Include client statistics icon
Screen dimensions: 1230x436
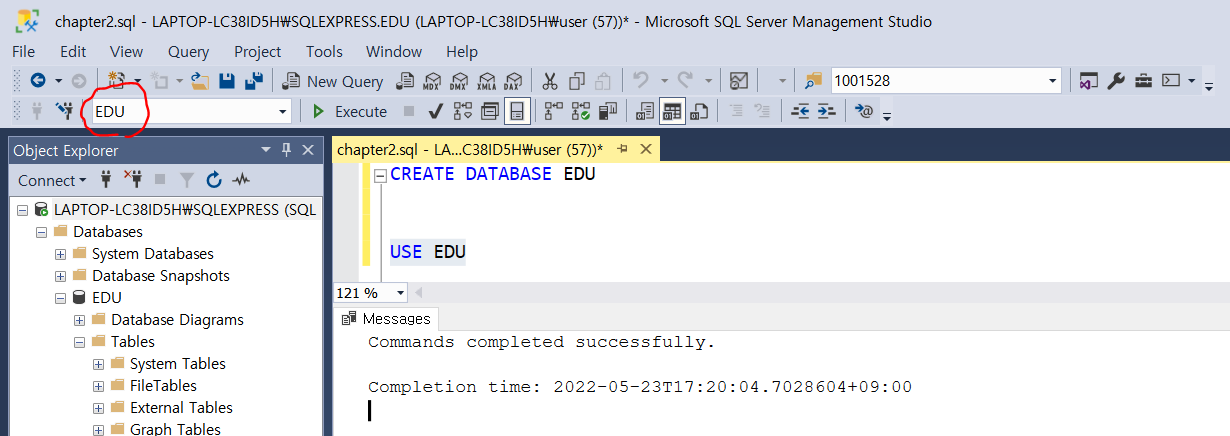point(608,111)
